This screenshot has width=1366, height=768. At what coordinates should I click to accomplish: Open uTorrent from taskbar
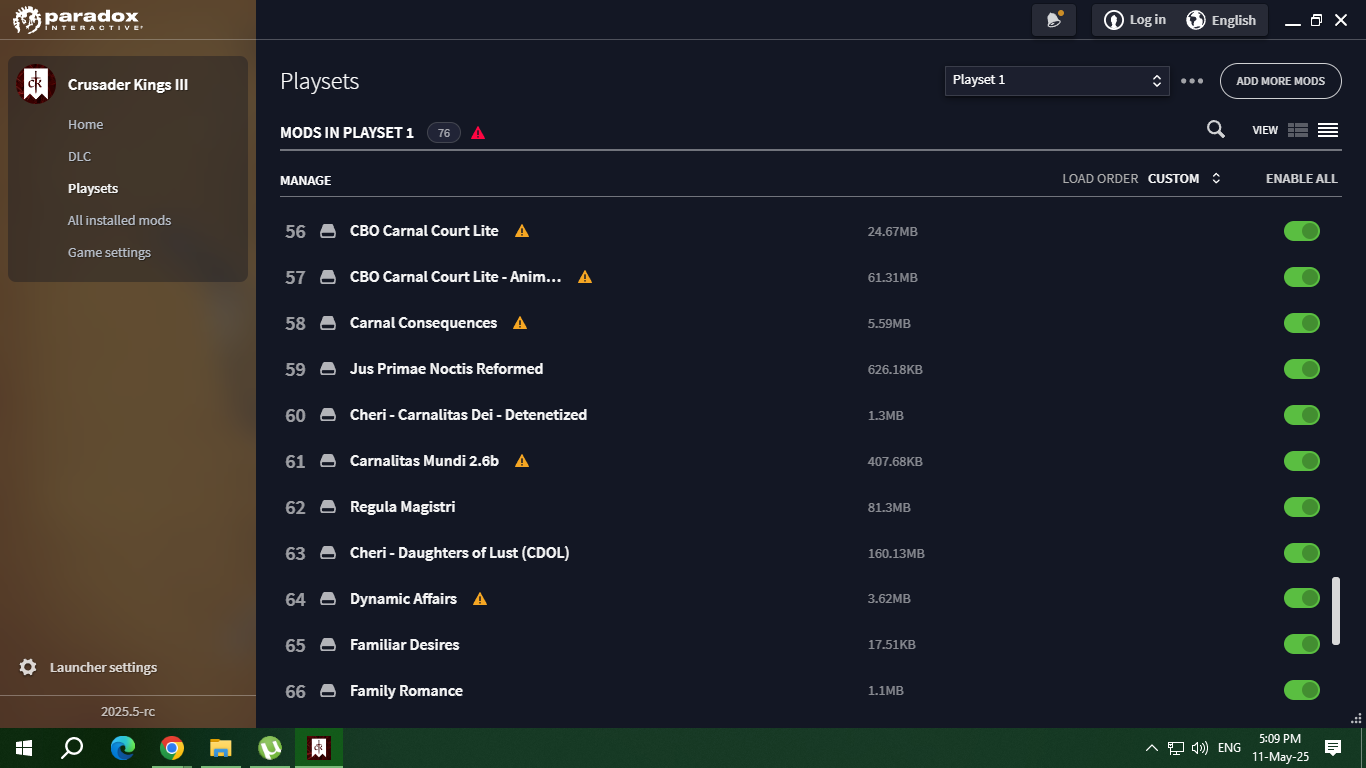pyautogui.click(x=270, y=747)
